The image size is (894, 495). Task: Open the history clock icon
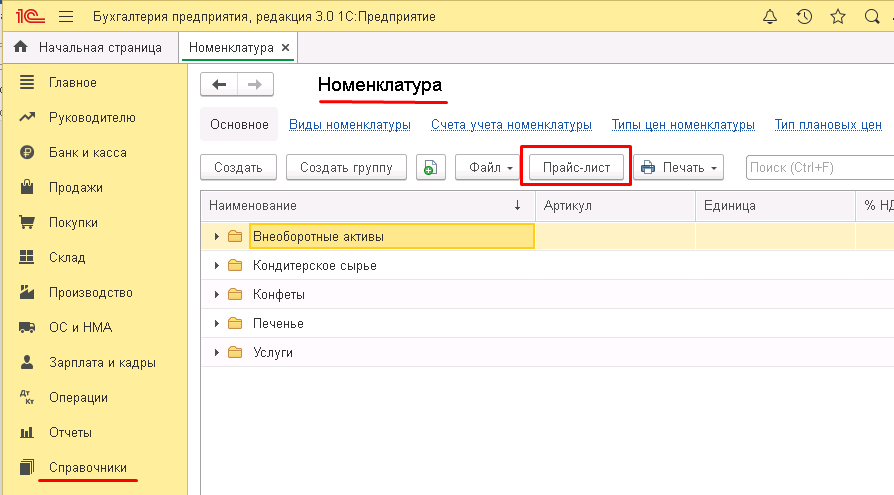804,17
